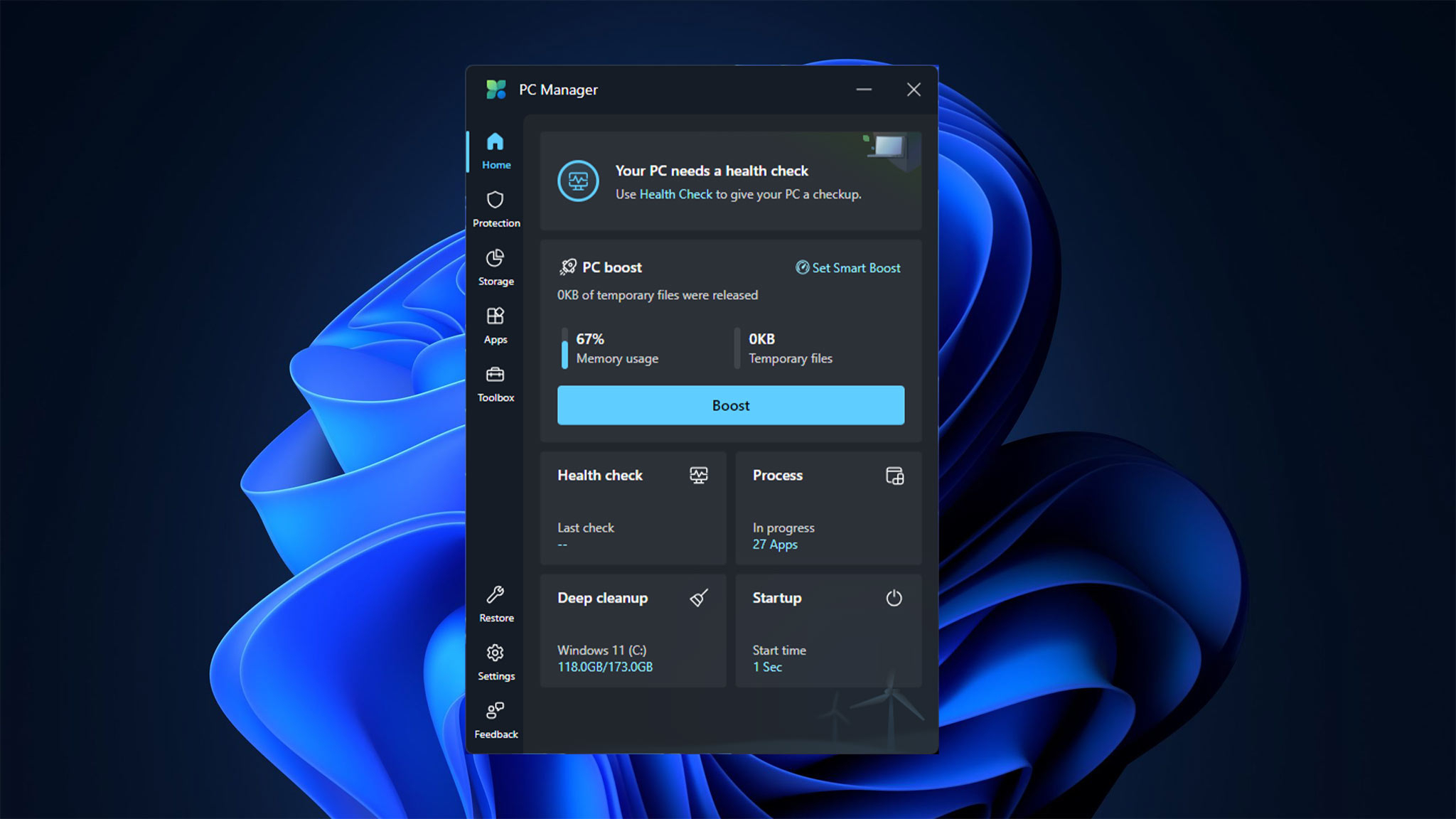Screen dimensions: 1456x819
Task: Click the 67% memory usage value
Action: pos(590,339)
